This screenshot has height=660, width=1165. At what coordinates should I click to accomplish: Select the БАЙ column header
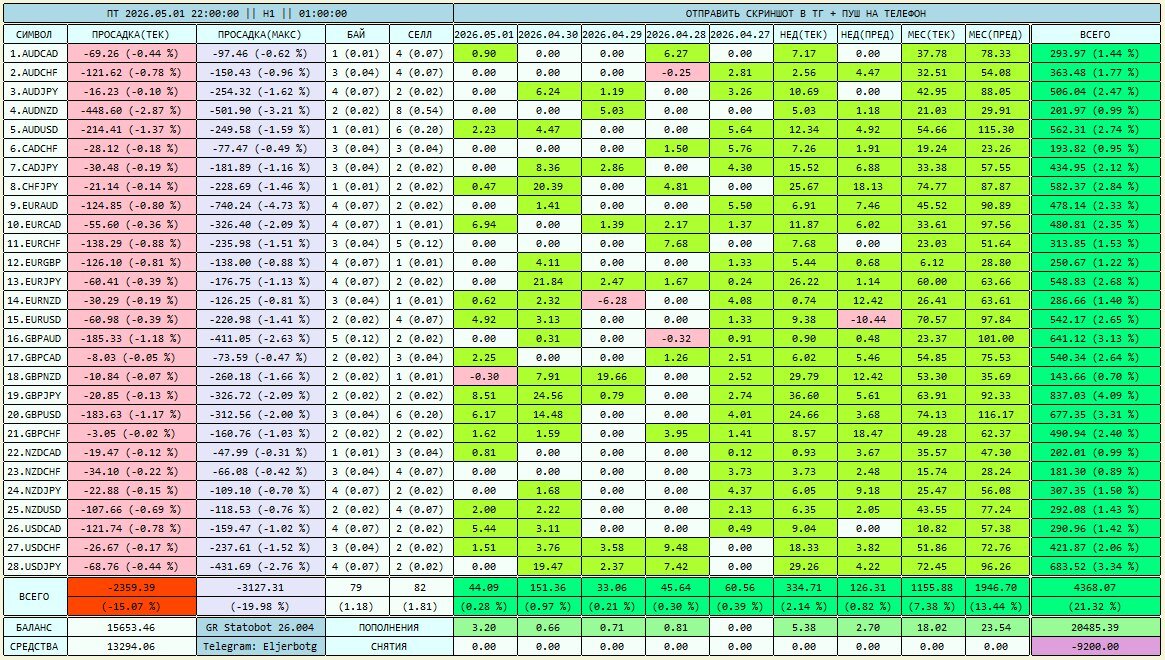pos(357,34)
